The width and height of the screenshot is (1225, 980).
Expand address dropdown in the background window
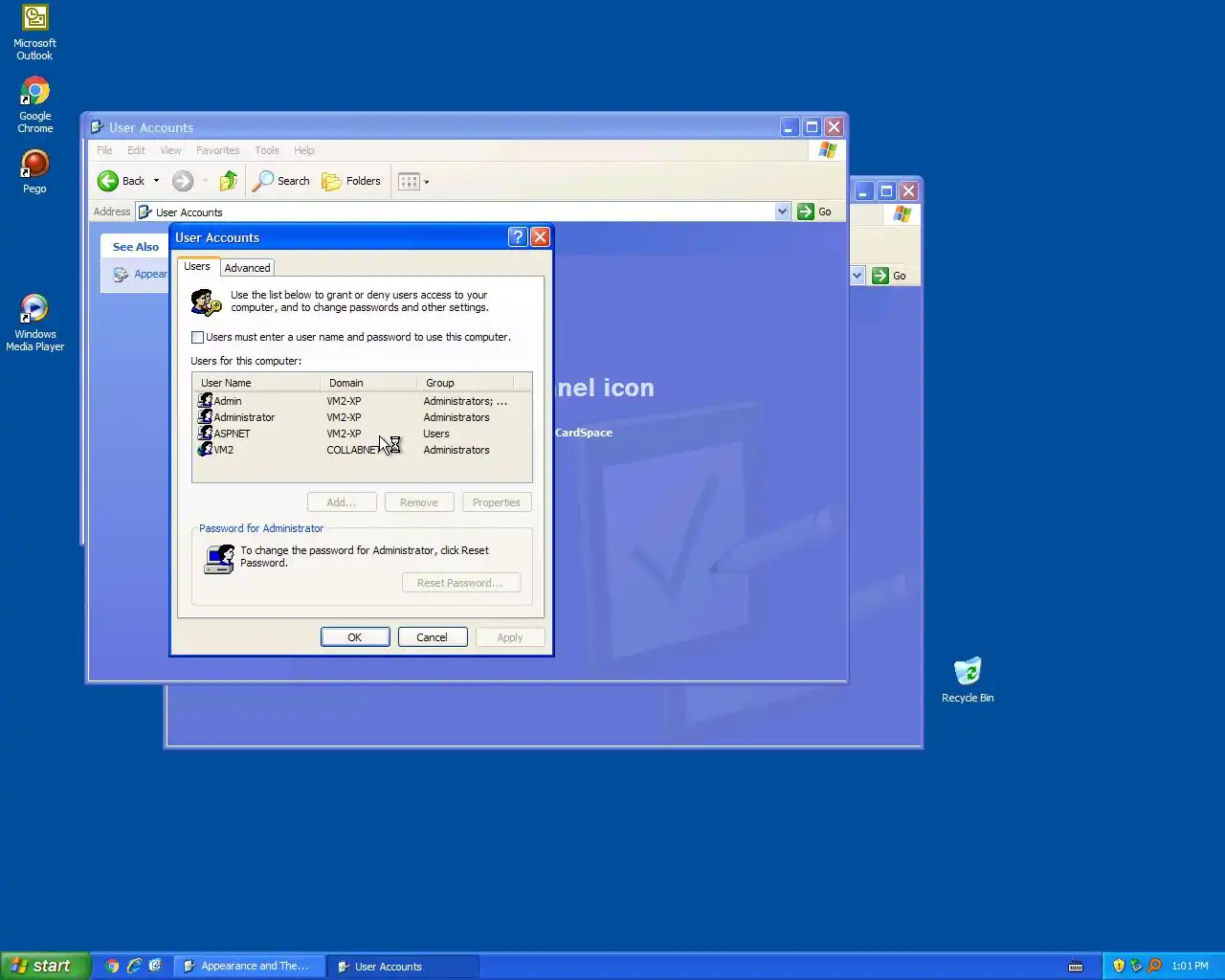click(857, 276)
